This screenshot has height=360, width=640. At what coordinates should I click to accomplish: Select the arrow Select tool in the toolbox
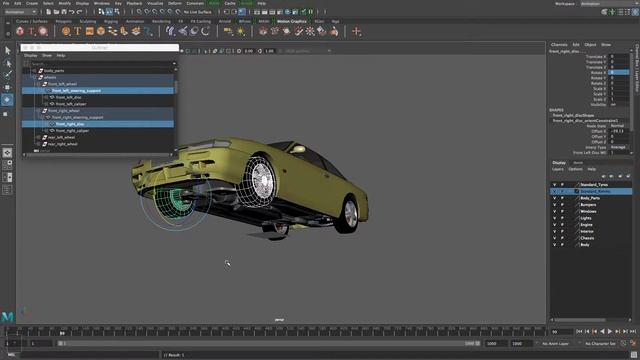7,51
